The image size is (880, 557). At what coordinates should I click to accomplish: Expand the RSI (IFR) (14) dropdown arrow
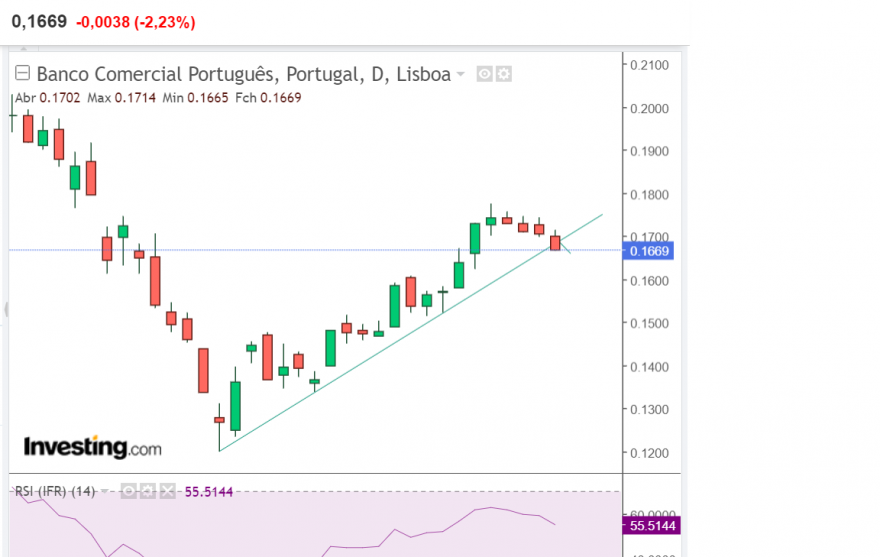tap(104, 492)
